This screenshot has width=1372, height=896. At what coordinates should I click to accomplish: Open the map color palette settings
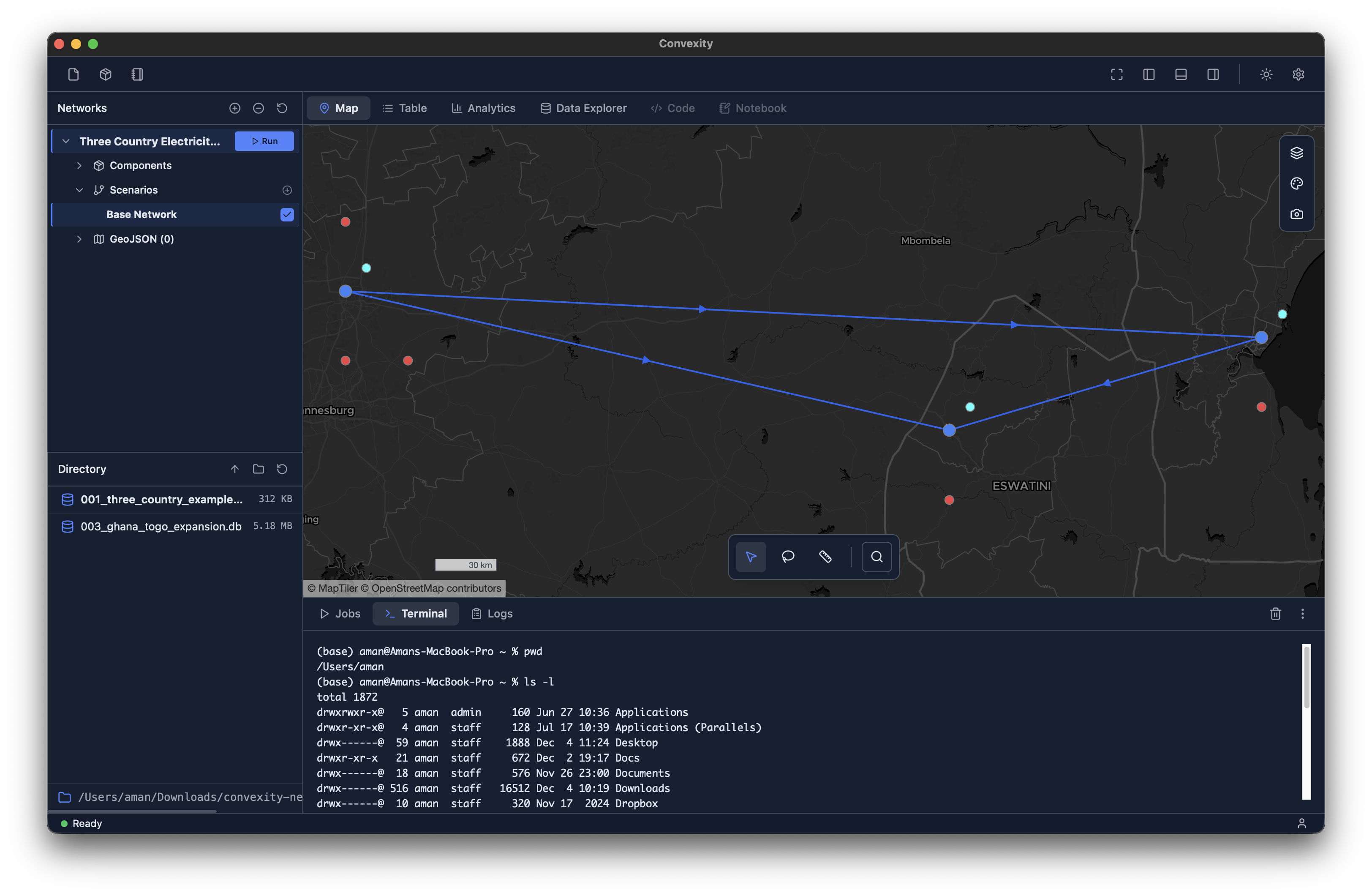[1296, 183]
